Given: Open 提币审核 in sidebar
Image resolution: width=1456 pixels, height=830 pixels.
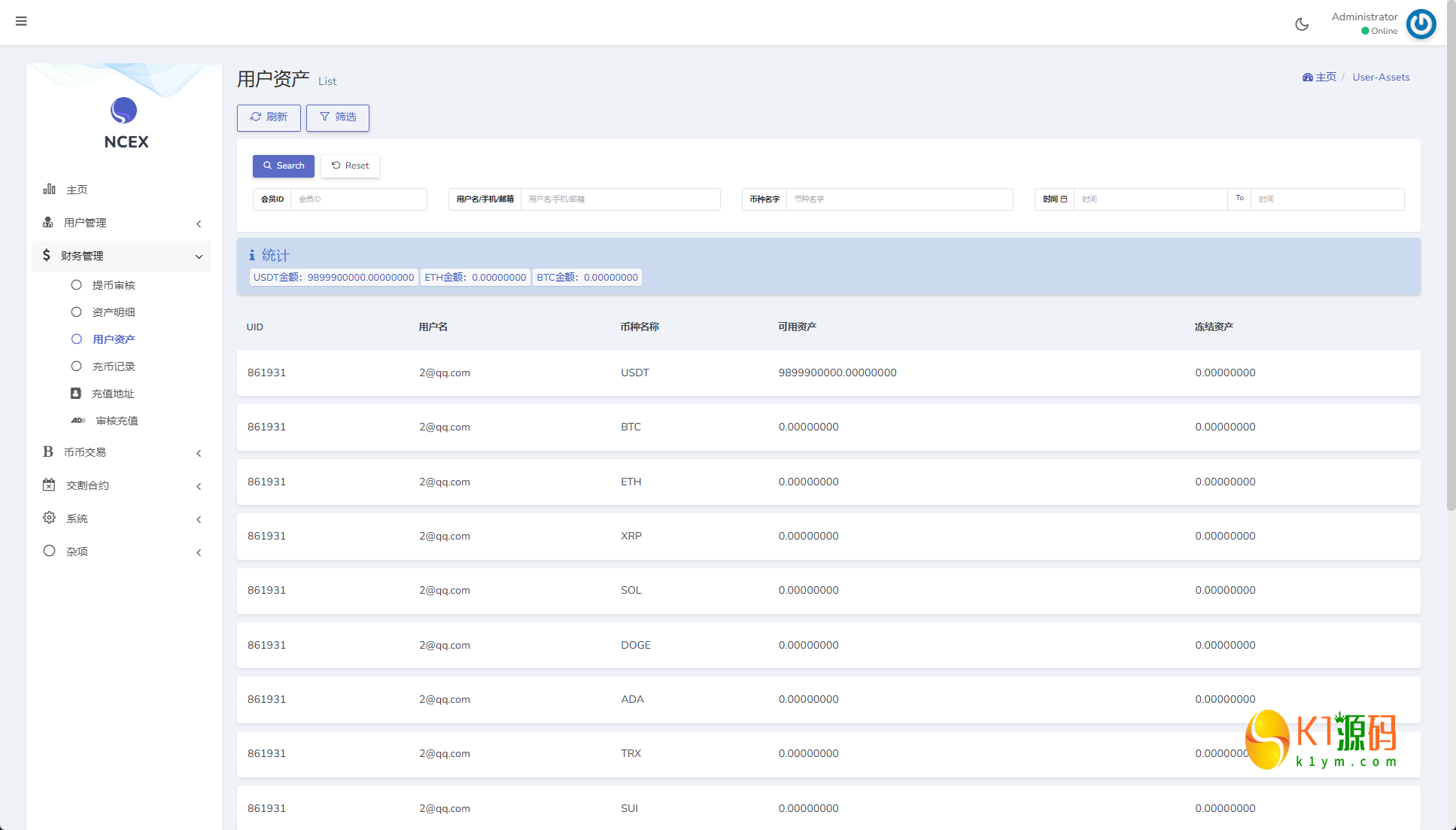Looking at the screenshot, I should click(x=114, y=285).
